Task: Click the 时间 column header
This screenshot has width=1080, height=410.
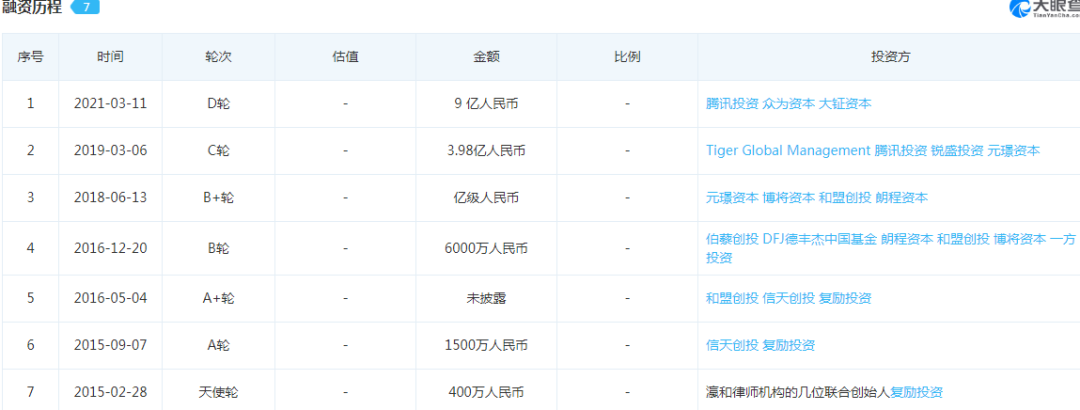Action: [x=110, y=57]
